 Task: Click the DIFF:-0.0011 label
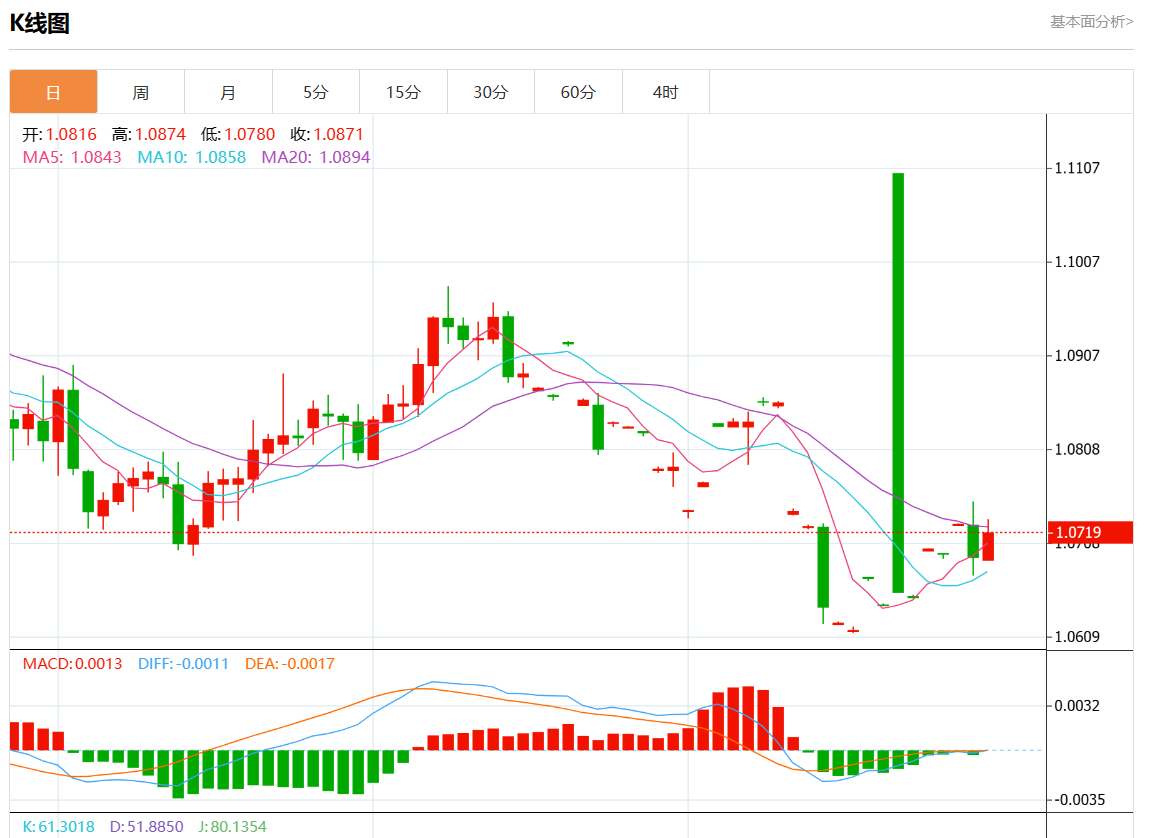[183, 664]
